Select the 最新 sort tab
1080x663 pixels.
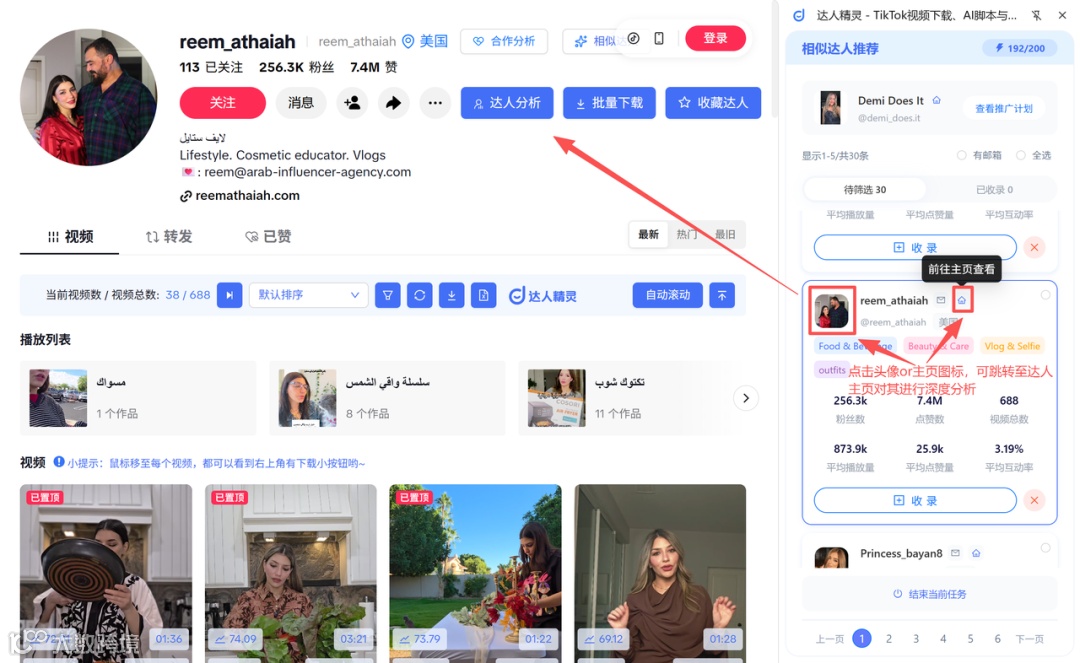pos(648,235)
